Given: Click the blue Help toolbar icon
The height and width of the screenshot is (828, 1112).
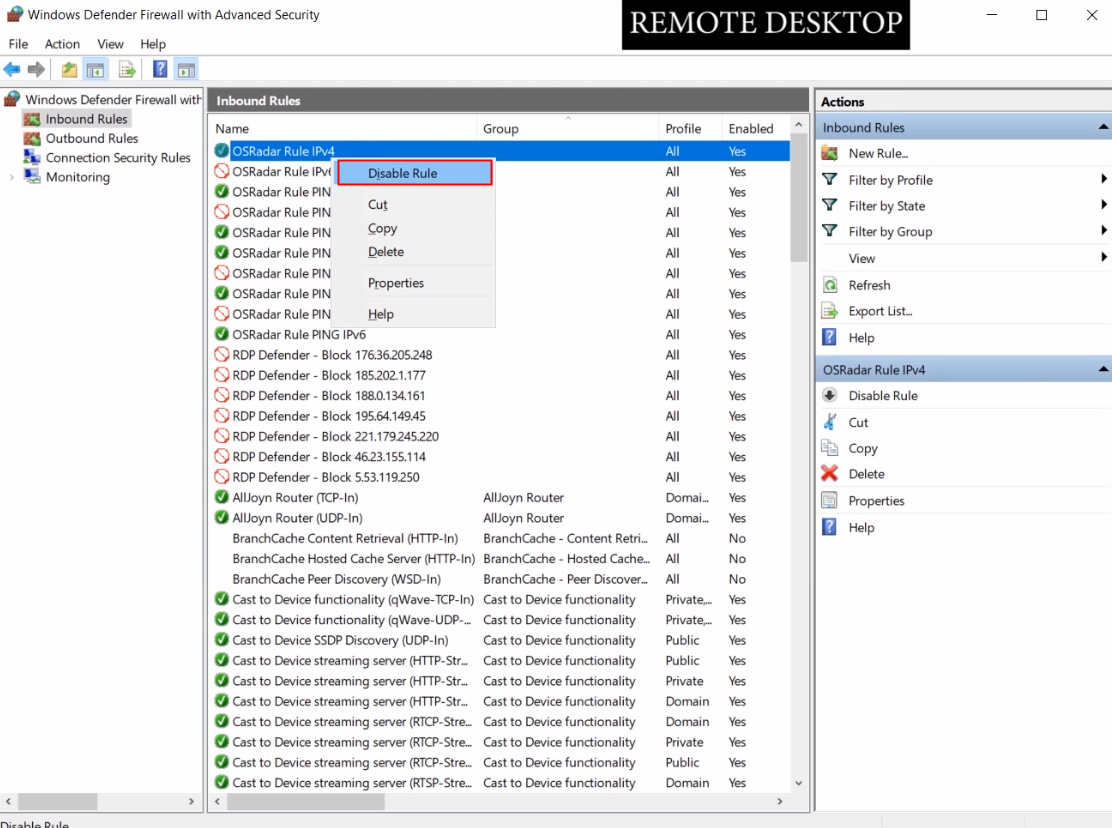Looking at the screenshot, I should [160, 69].
